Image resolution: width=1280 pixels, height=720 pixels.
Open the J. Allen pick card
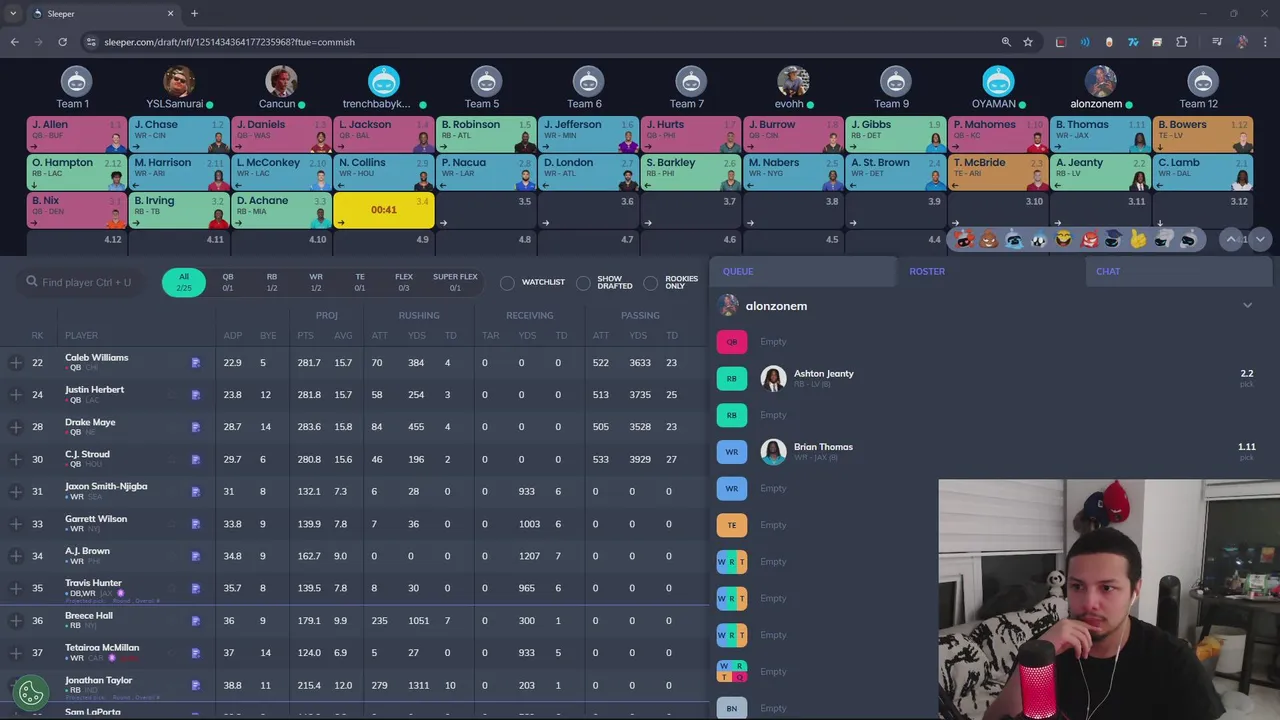point(76,135)
